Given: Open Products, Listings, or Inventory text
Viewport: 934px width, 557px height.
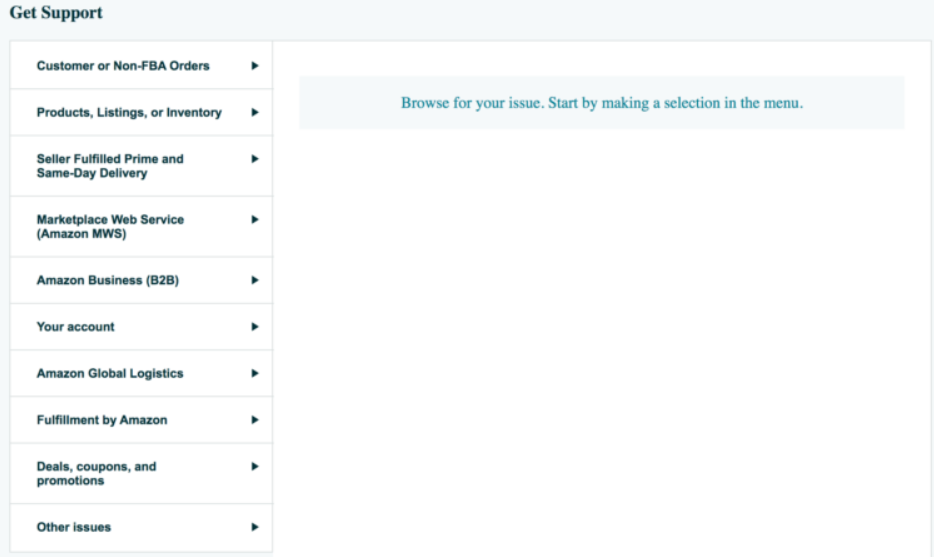Looking at the screenshot, I should coord(129,113).
